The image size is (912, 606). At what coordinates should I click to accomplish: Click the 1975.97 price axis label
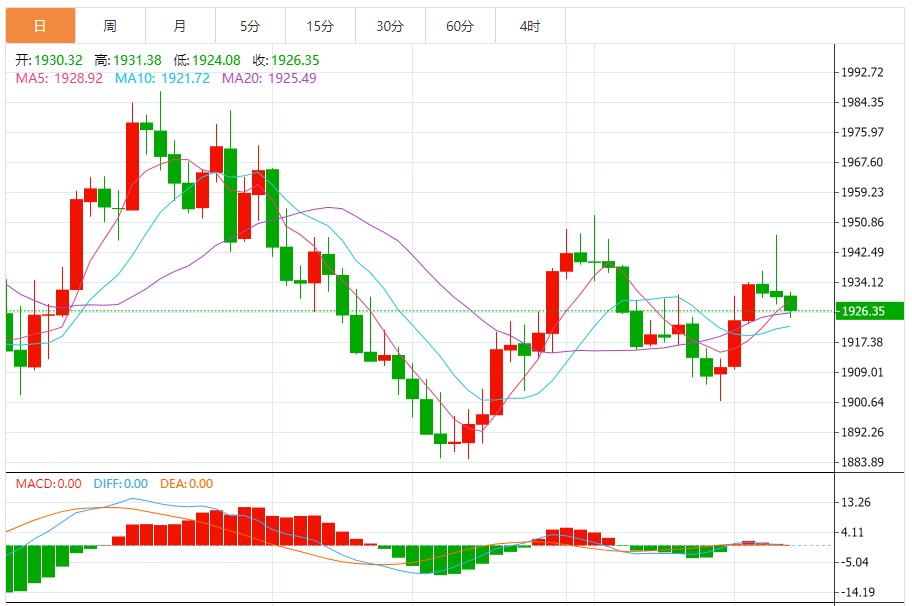click(x=863, y=132)
